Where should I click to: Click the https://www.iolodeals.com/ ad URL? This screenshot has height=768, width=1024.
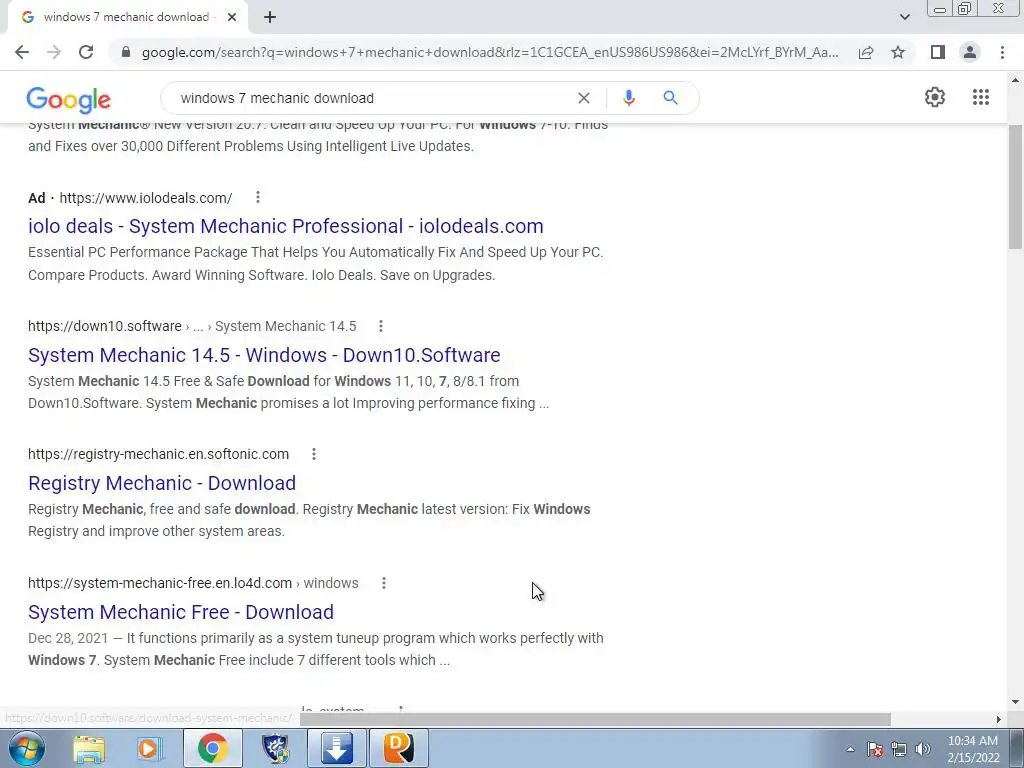point(146,198)
